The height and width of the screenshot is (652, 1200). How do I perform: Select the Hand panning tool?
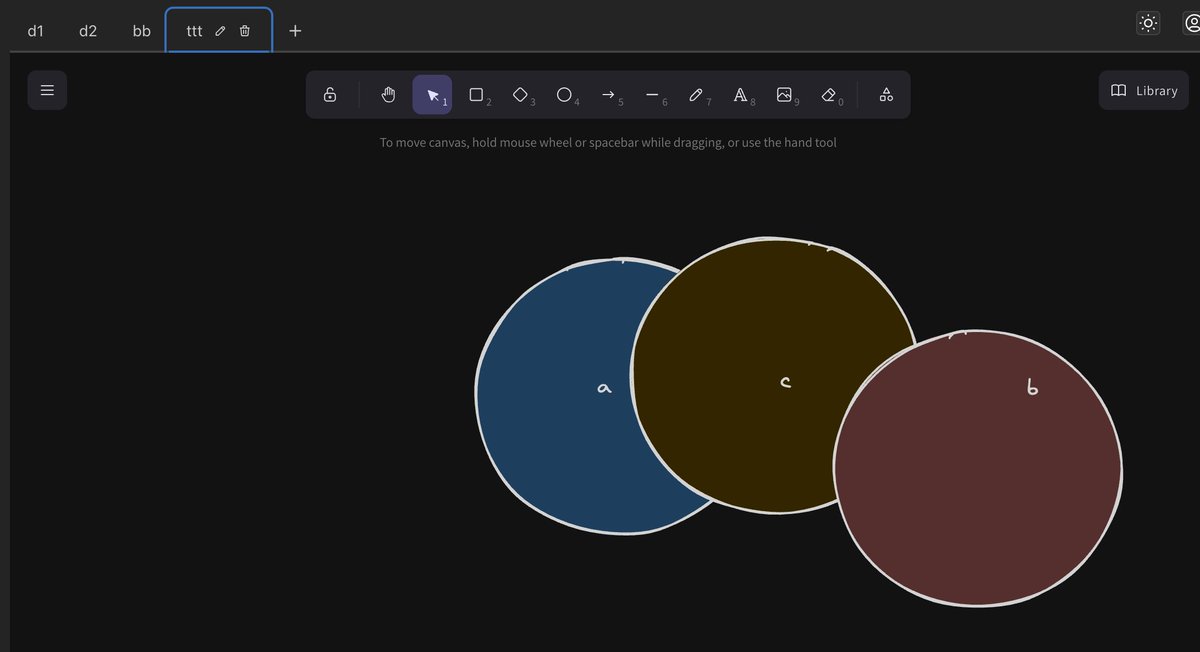389,95
